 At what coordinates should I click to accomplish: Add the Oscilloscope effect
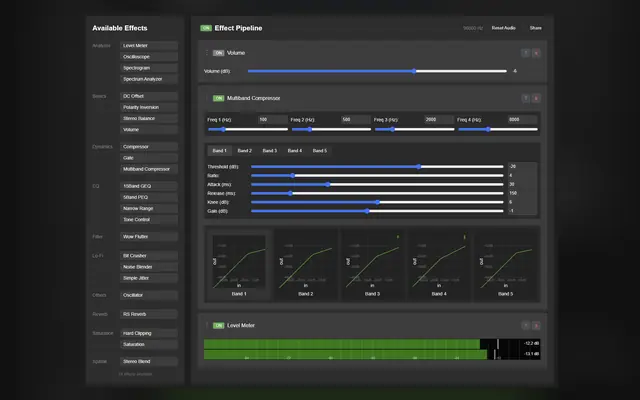(149, 57)
